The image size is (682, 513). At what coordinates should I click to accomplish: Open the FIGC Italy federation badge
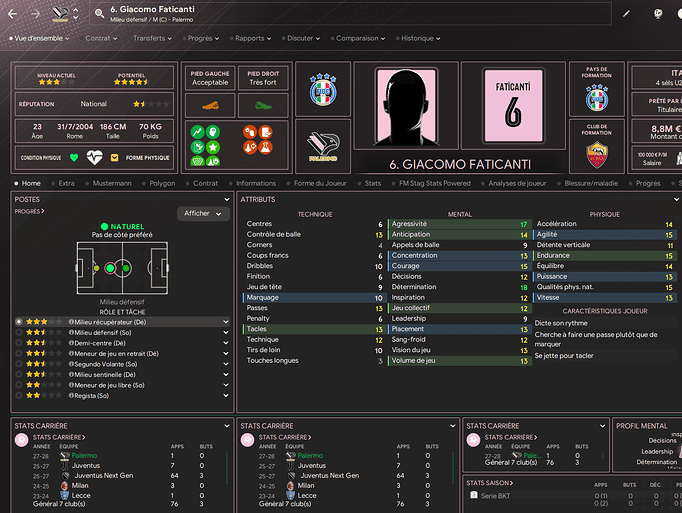pyautogui.click(x=323, y=90)
